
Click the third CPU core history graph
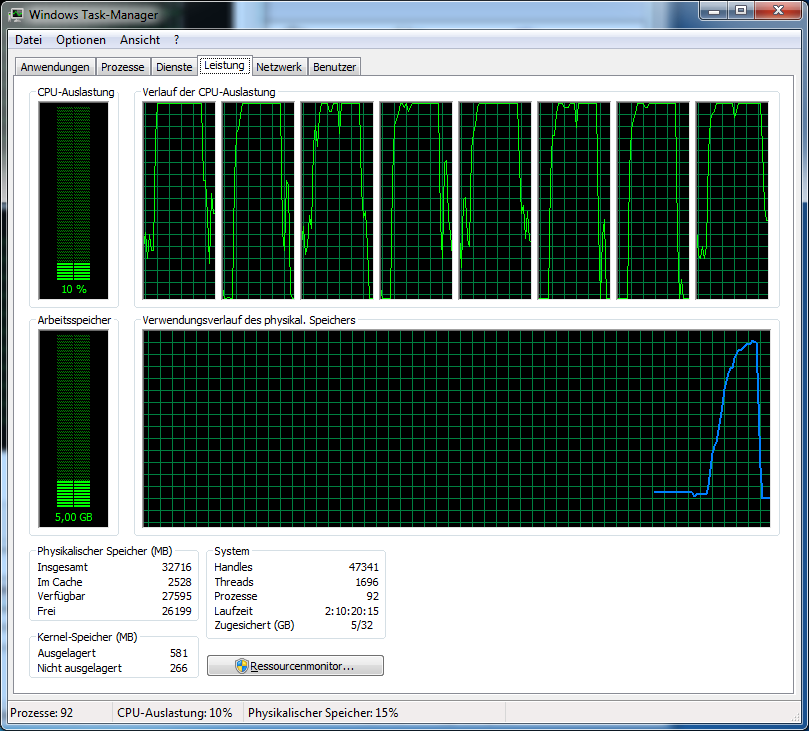[337, 200]
